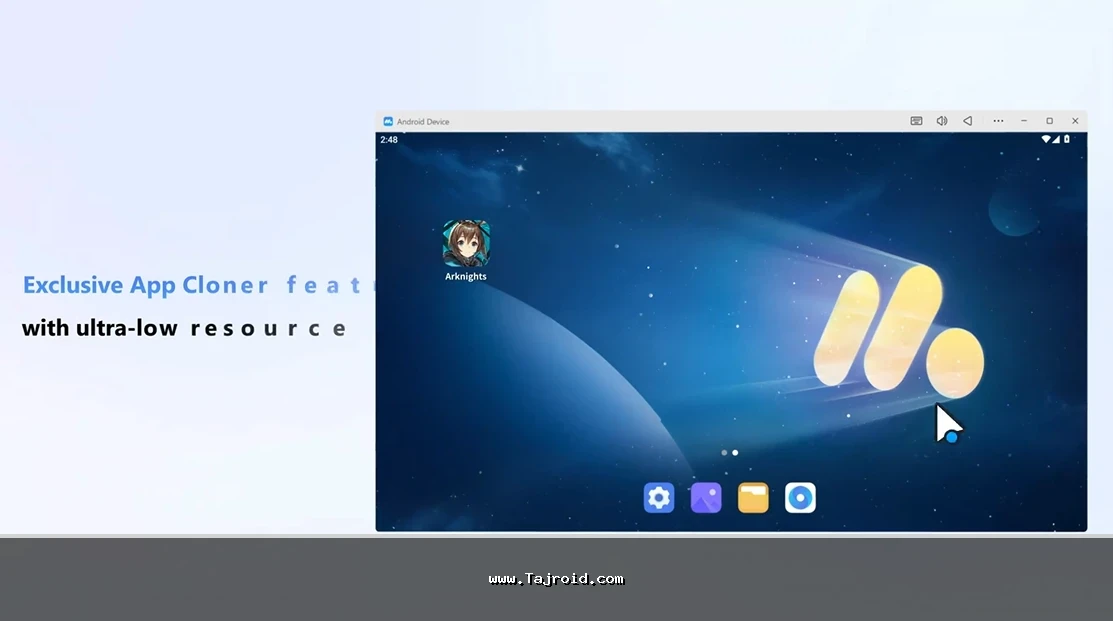Tap the Wi-Fi status icon
Image resolution: width=1113 pixels, height=621 pixels.
click(1046, 139)
